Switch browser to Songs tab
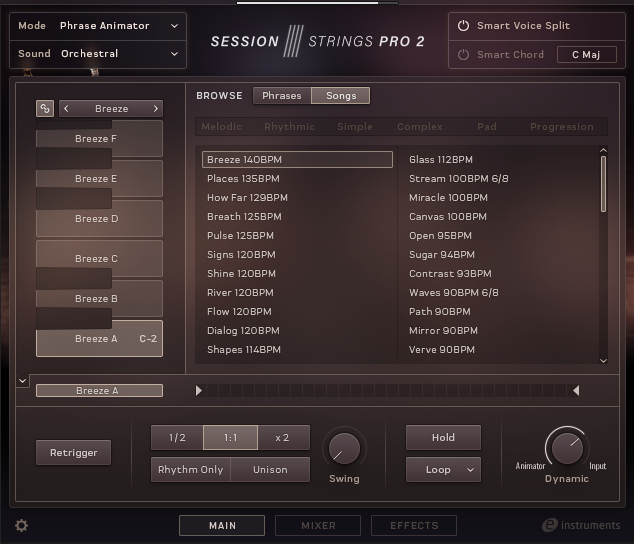634x544 pixels. [x=341, y=95]
